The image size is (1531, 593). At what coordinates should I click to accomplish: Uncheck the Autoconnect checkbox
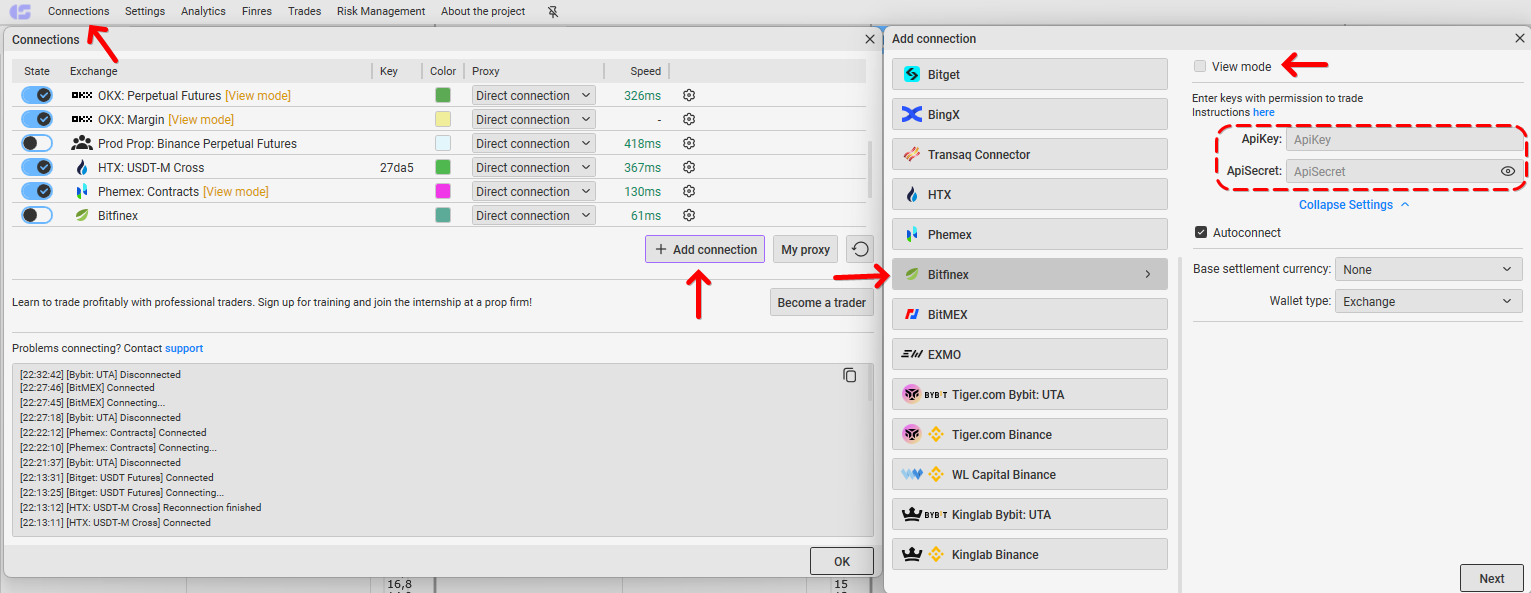[x=1201, y=233]
